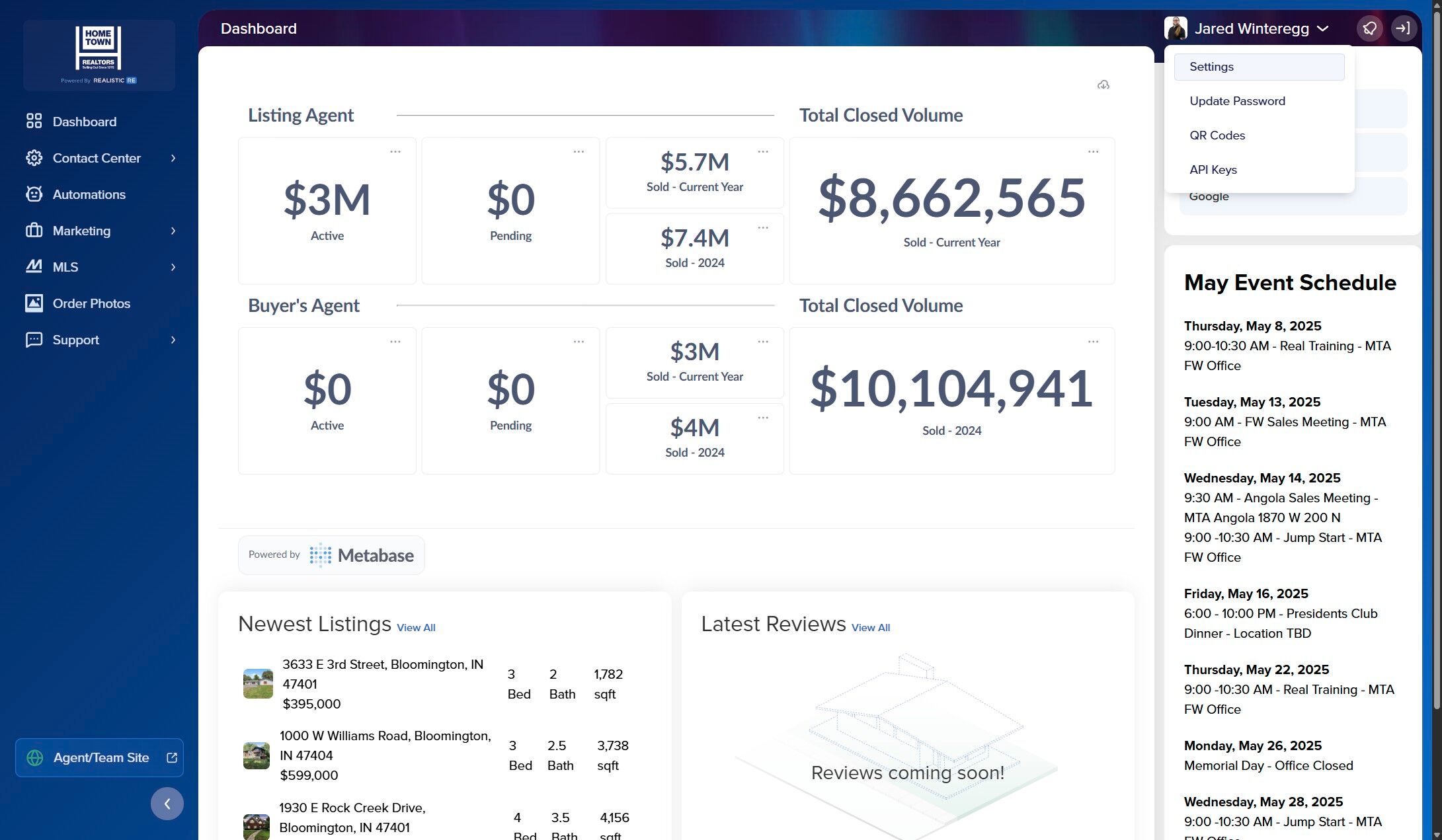Click the logout arrow icon in header
Viewport: 1442px width, 840px height.
(x=1403, y=28)
